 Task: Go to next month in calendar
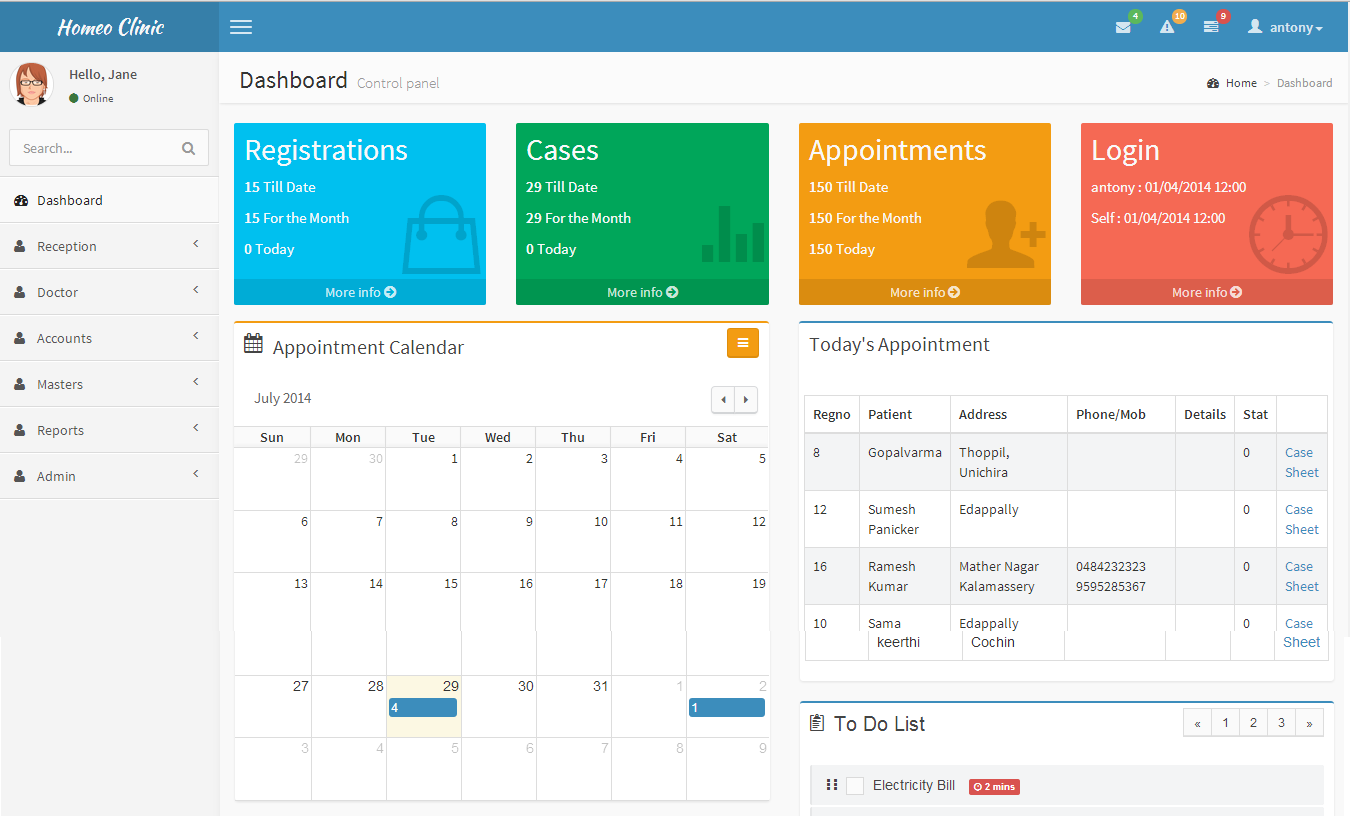tap(746, 399)
